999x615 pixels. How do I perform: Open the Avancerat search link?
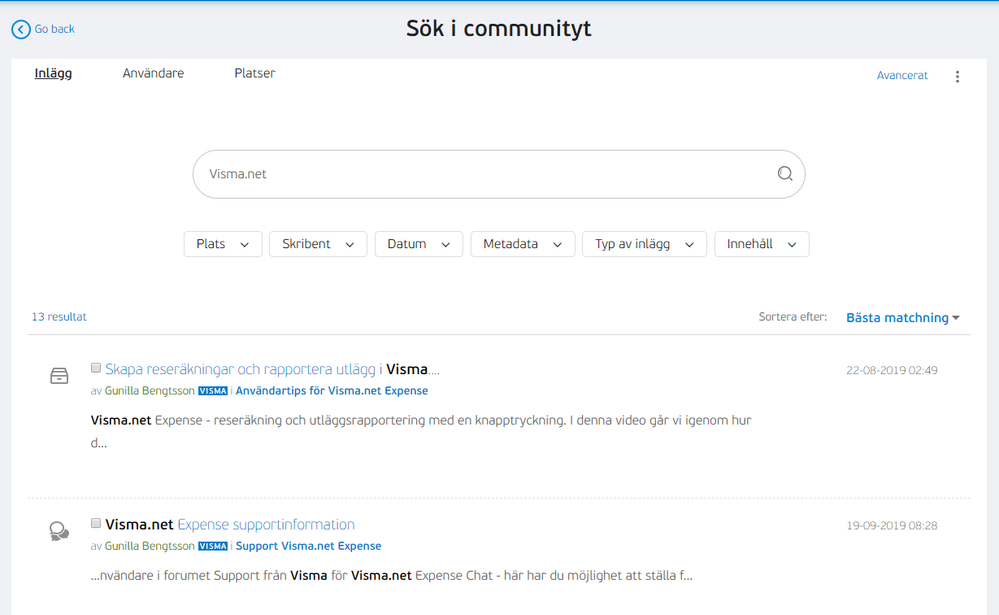click(902, 75)
